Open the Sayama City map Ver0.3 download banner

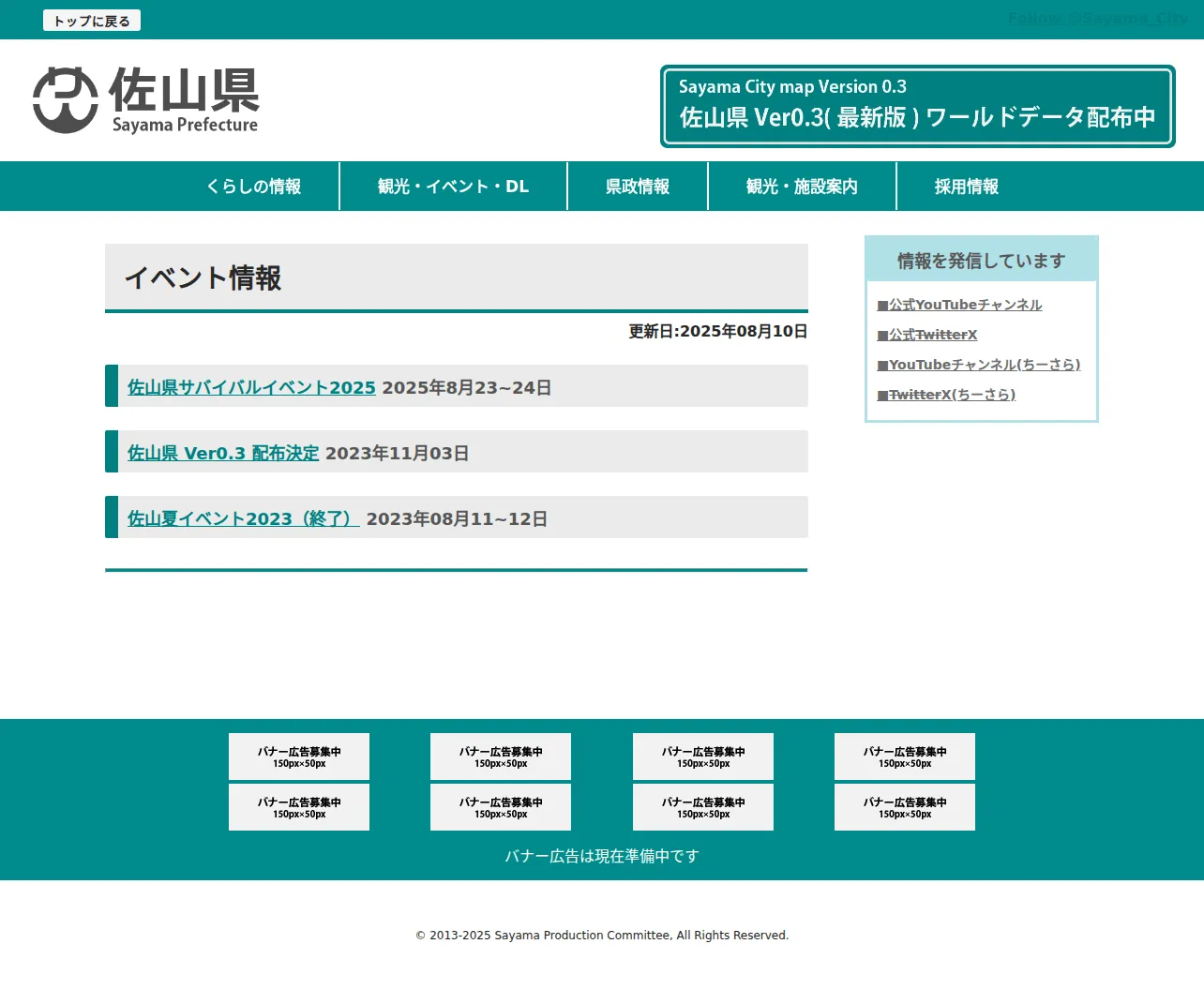click(917, 106)
